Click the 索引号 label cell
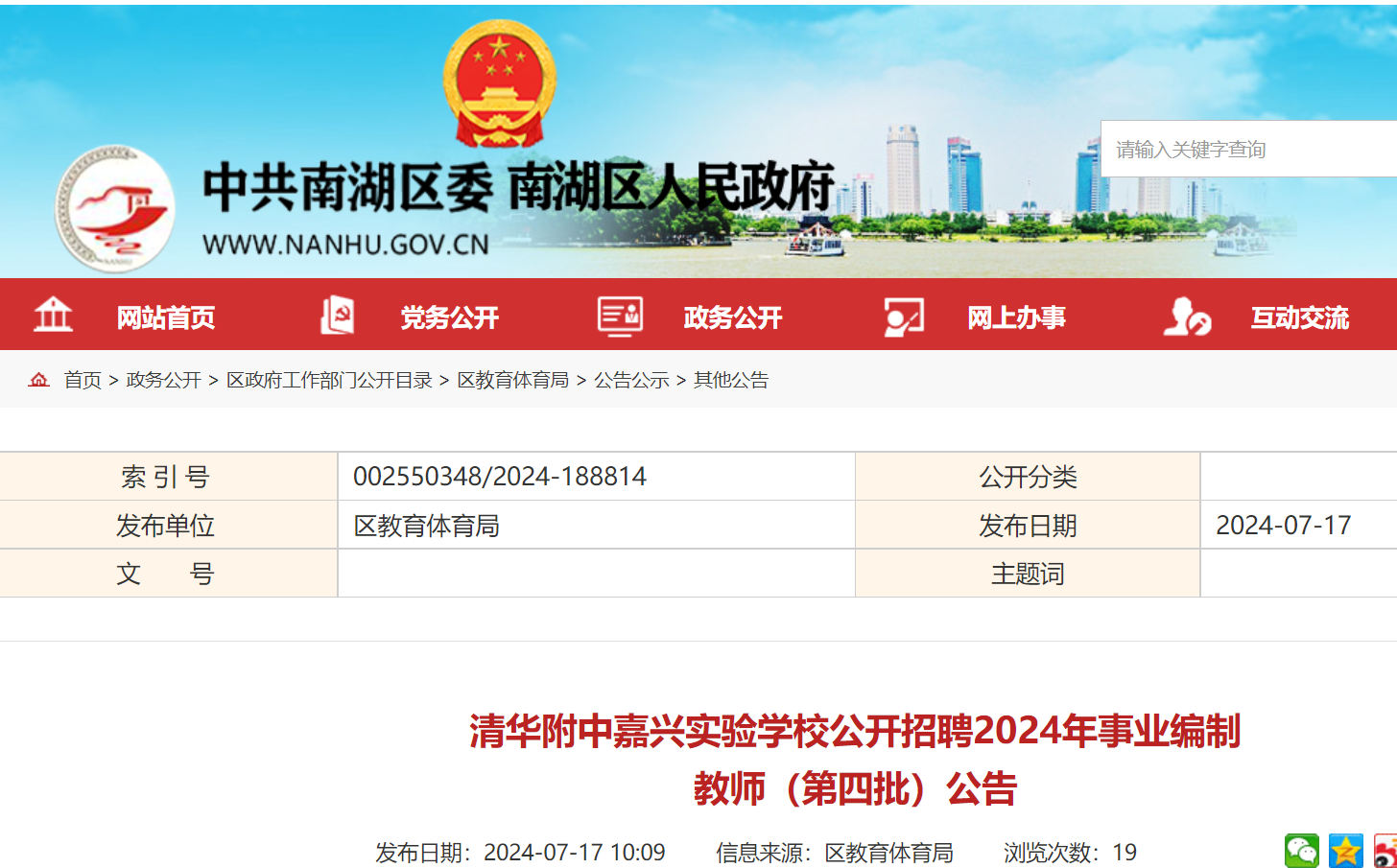 tap(169, 477)
